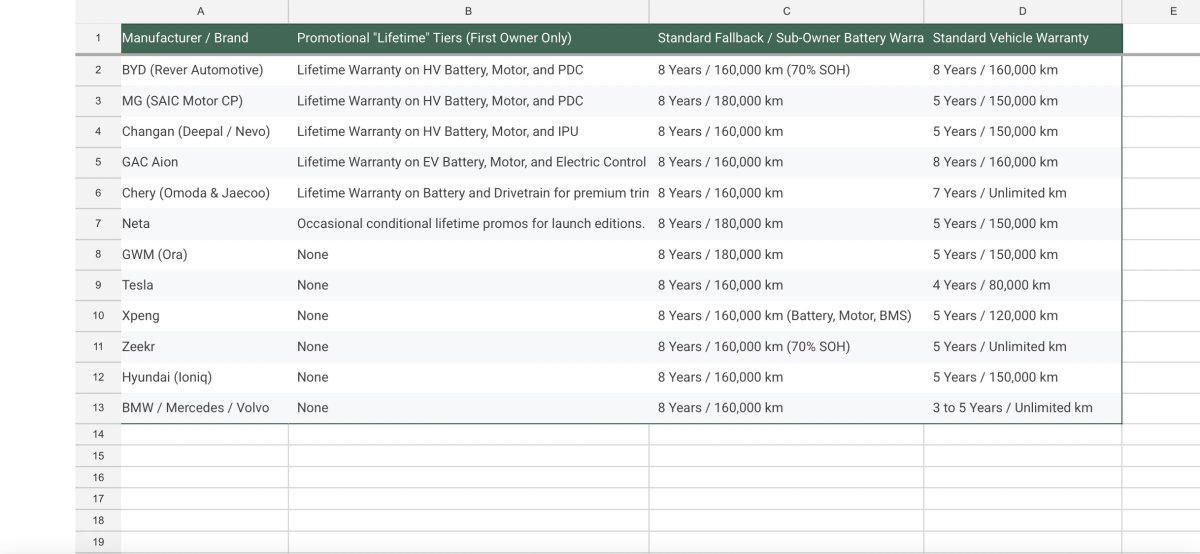Image resolution: width=1200 pixels, height=554 pixels.
Task: Click the empty cell E5
Action: [x=1161, y=162]
